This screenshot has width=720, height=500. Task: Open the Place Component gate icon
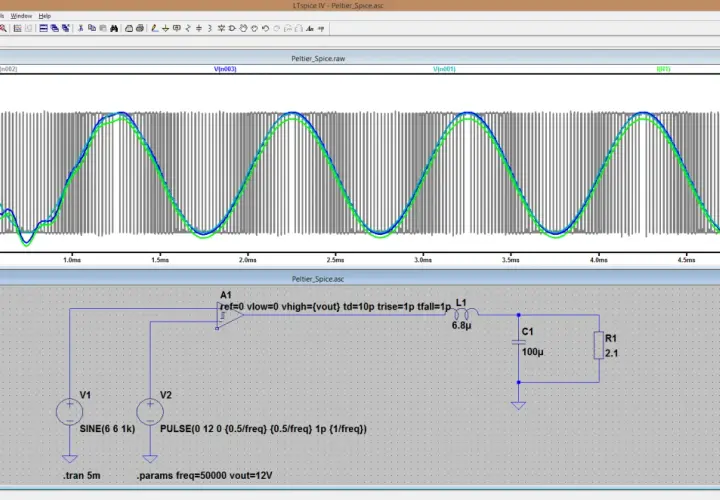[232, 28]
